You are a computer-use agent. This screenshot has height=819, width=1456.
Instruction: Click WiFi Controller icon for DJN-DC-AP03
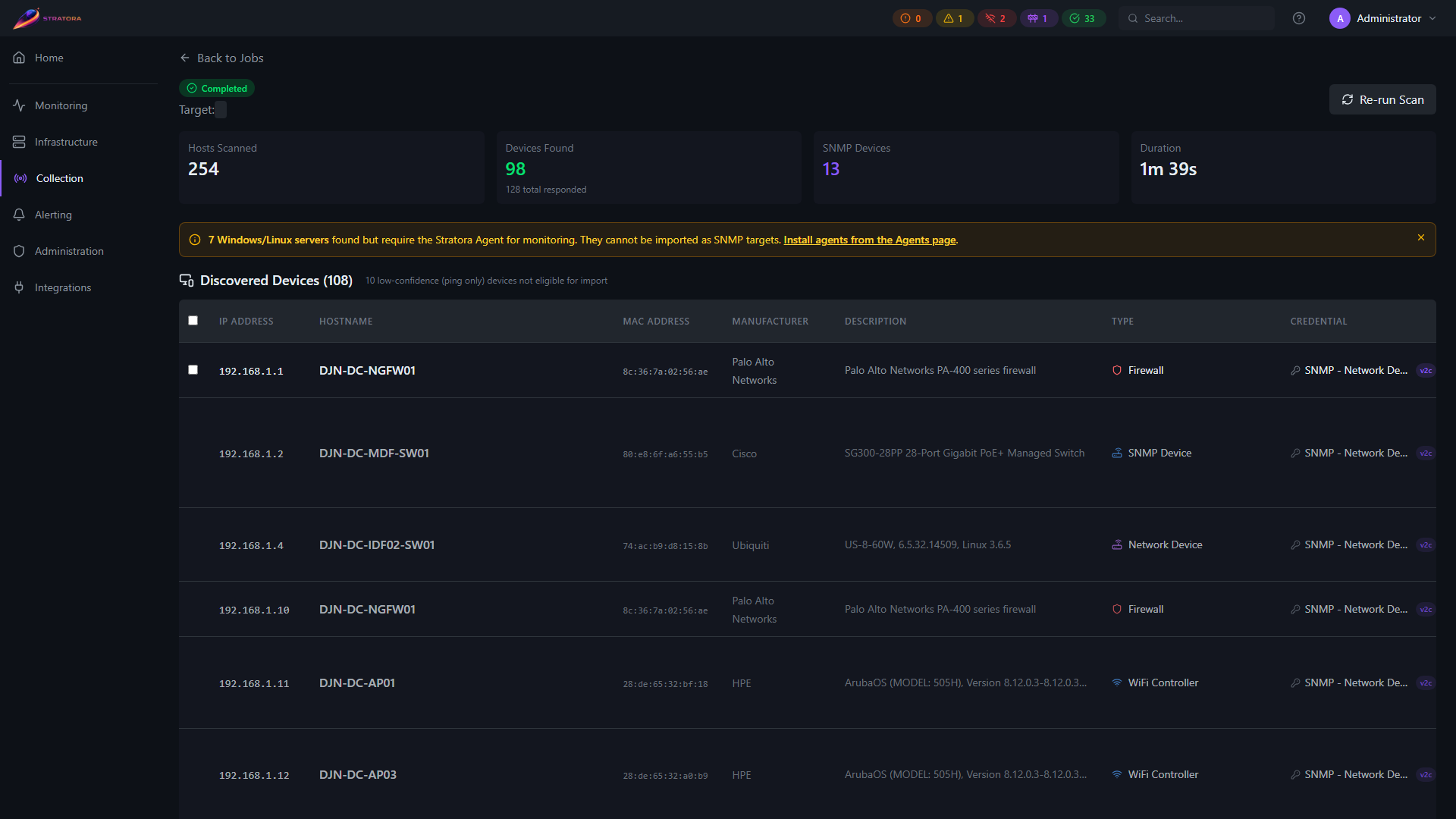[x=1116, y=774]
